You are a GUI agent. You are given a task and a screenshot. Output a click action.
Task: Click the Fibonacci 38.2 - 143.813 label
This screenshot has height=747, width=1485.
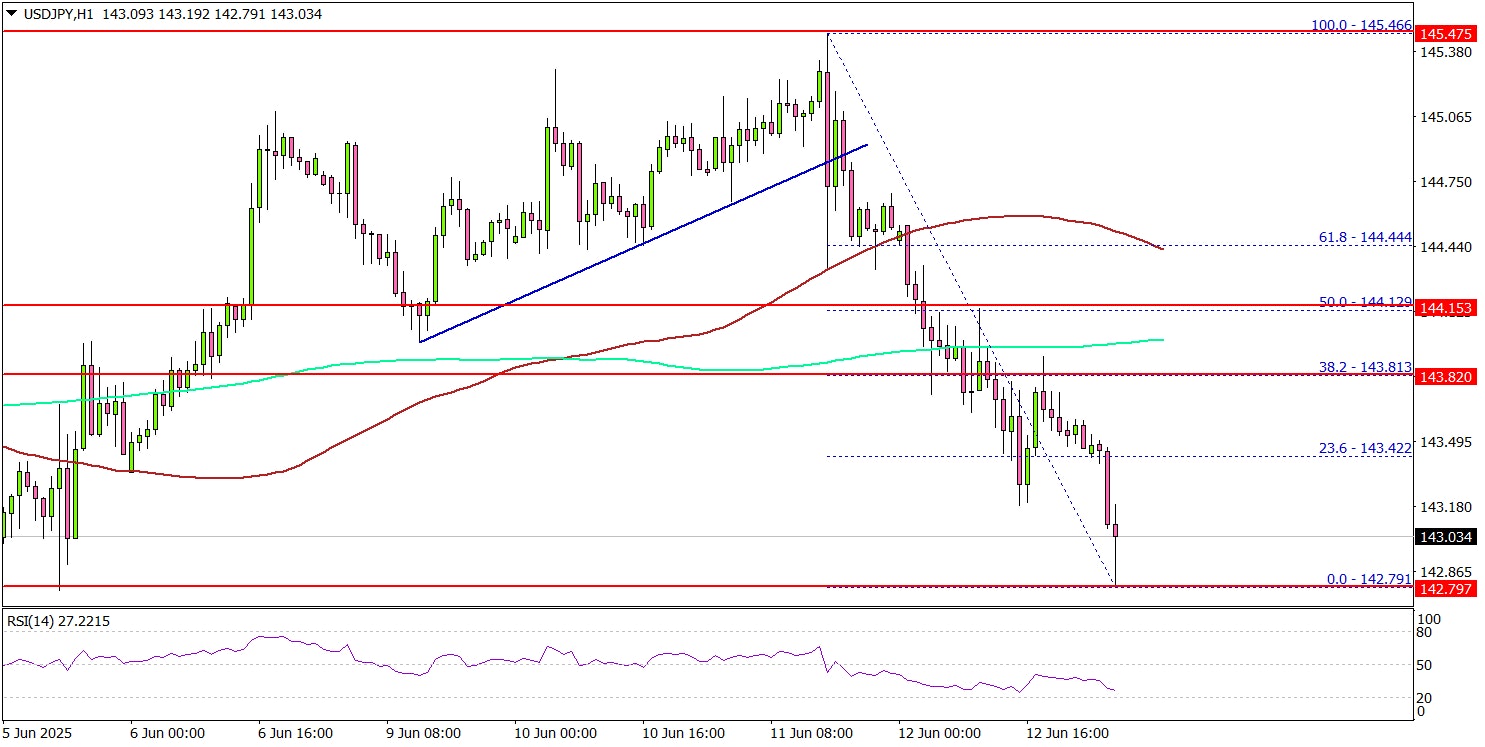(1364, 367)
